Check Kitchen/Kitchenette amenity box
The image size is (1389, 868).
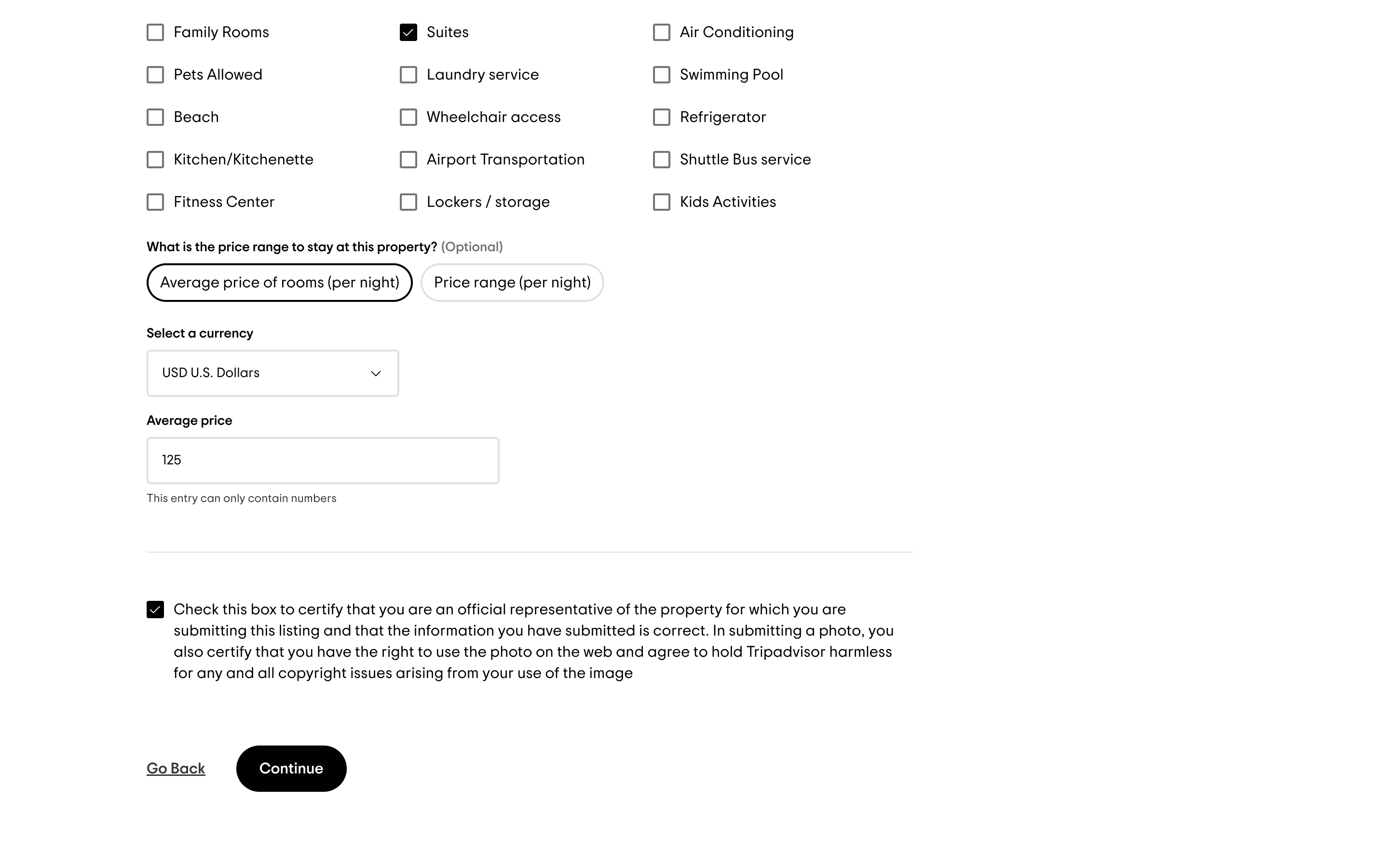point(155,160)
